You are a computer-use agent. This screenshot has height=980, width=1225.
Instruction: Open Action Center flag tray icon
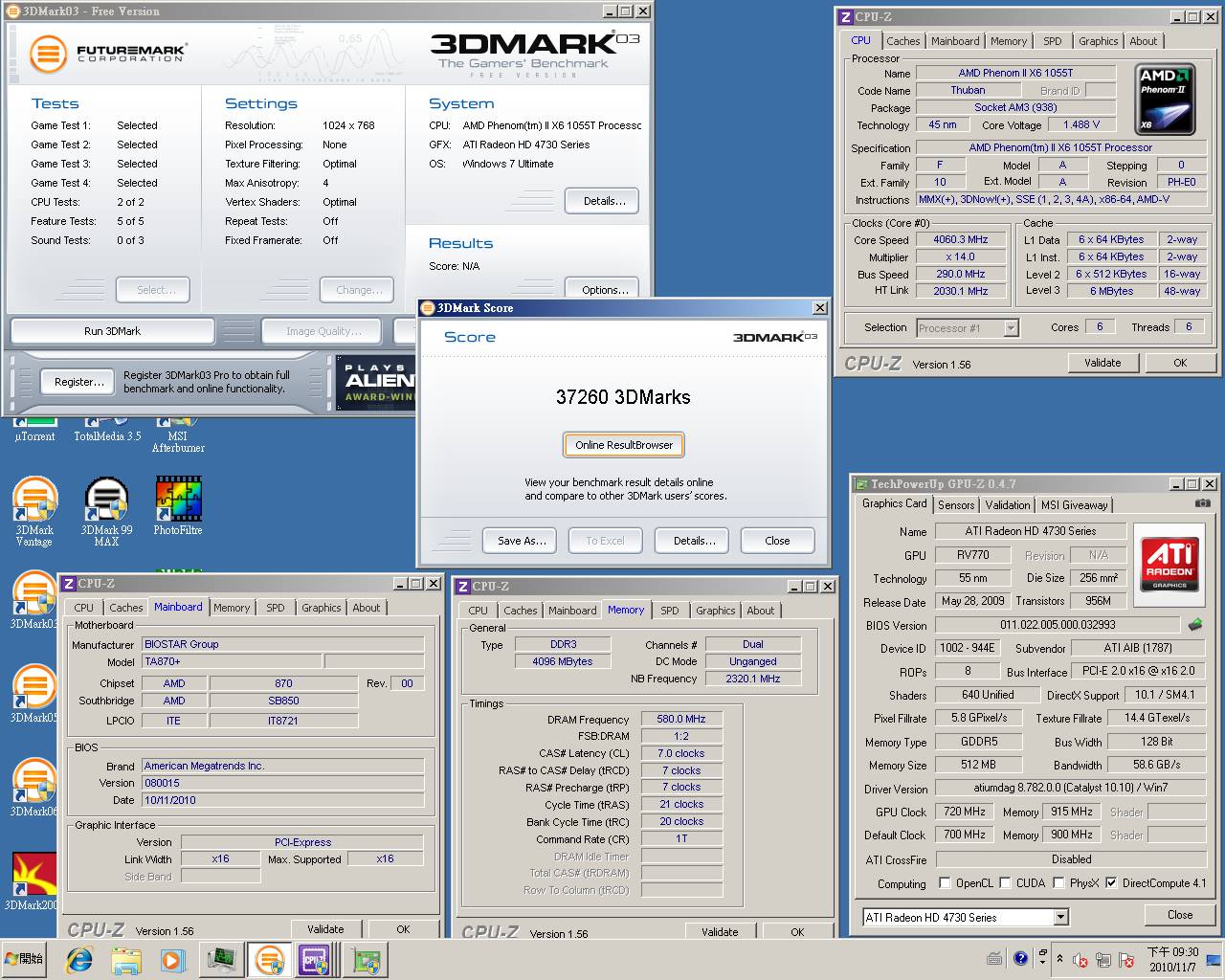(x=1125, y=960)
